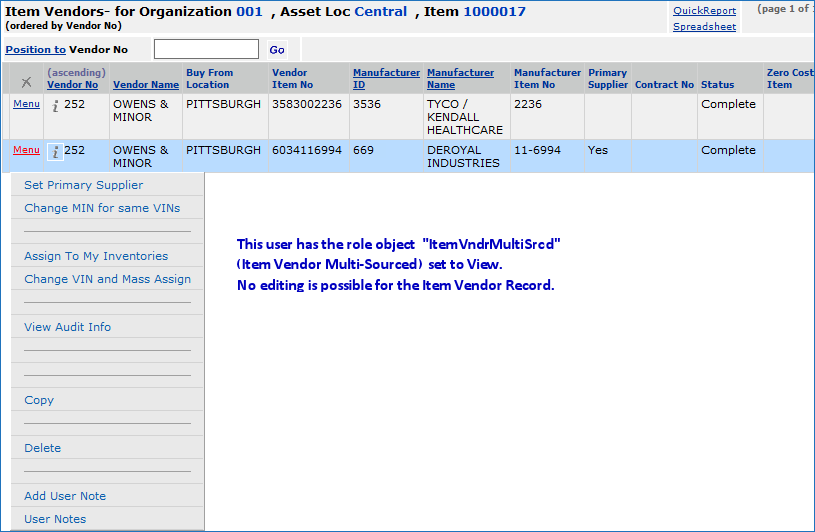Open Menu for the Tyco Kendall row
Image resolution: width=815 pixels, height=532 pixels.
point(26,104)
